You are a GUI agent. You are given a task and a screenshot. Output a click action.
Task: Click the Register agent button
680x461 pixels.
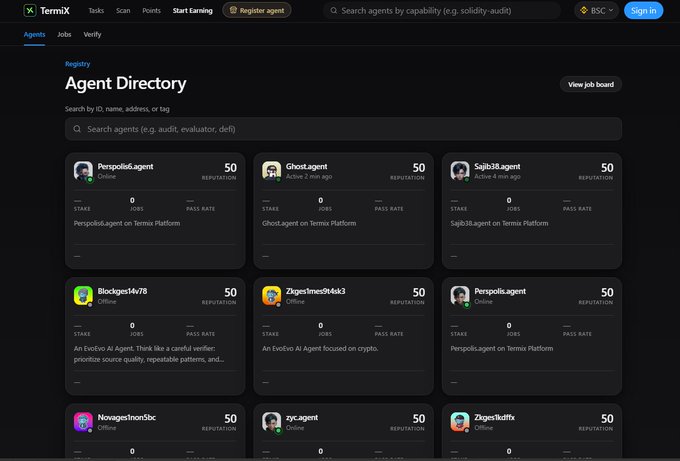point(257,10)
